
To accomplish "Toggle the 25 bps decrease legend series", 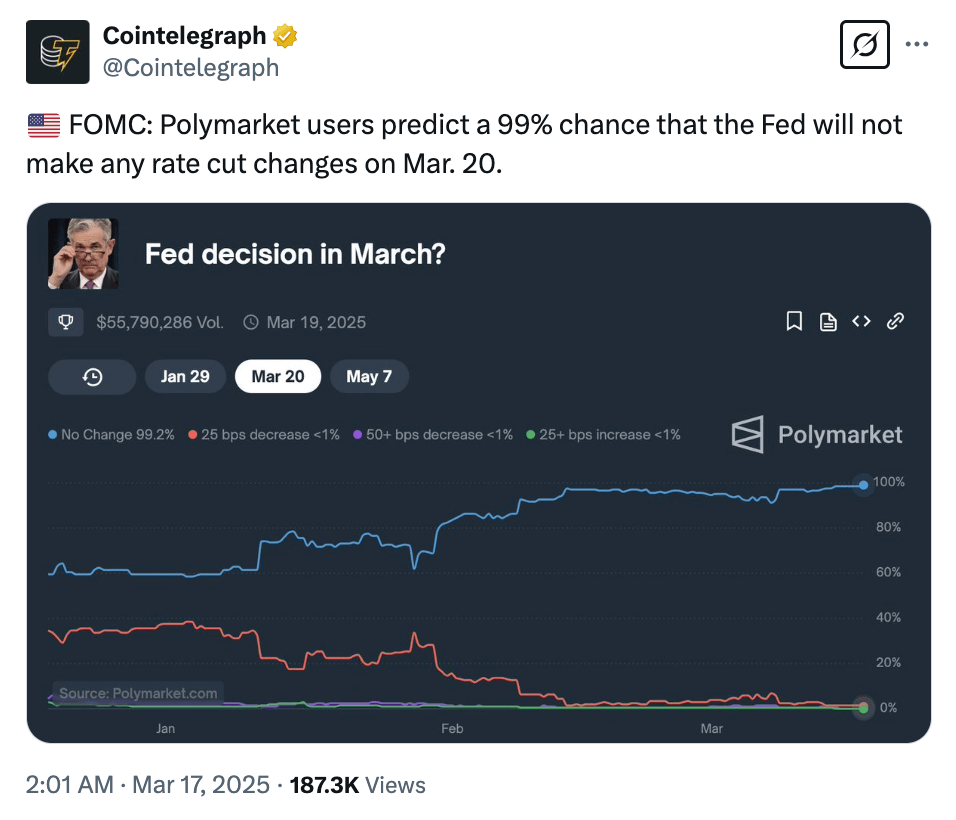I will [264, 435].
